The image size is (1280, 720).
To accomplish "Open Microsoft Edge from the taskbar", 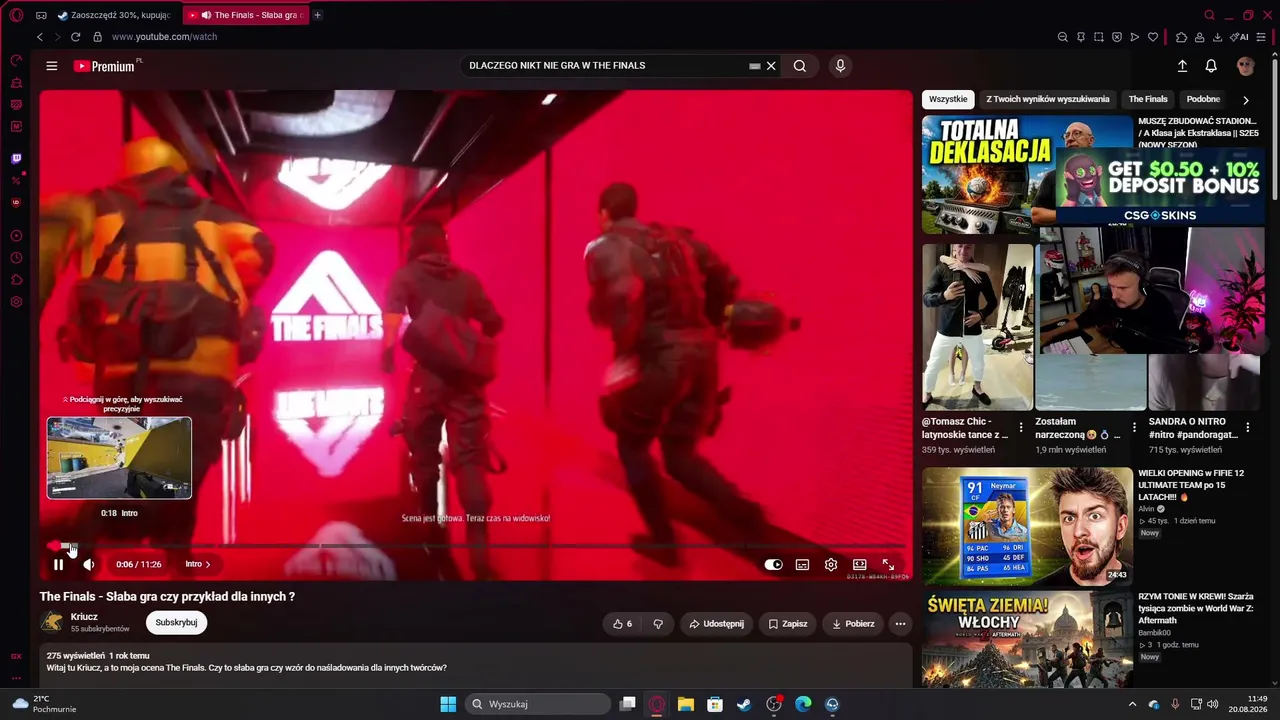I will tap(803, 704).
